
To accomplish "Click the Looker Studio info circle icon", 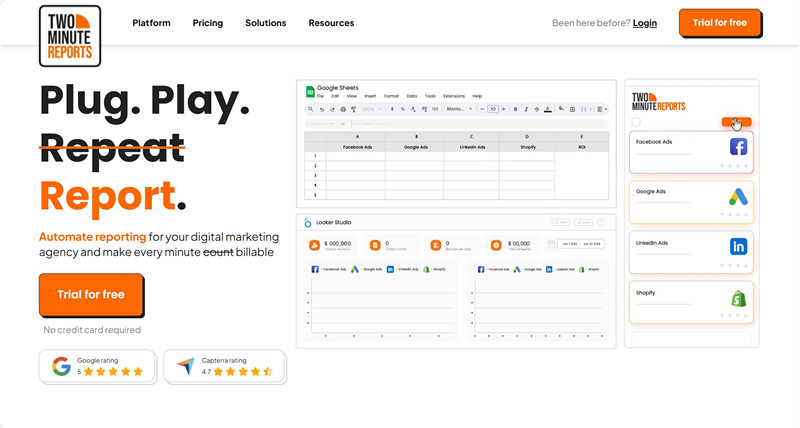I will [x=601, y=222].
